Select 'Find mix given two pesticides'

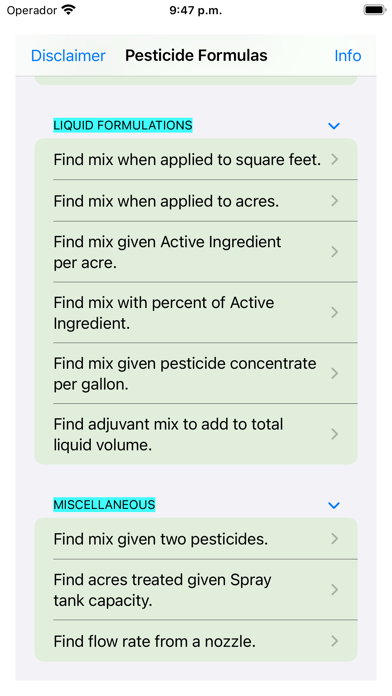point(196,539)
